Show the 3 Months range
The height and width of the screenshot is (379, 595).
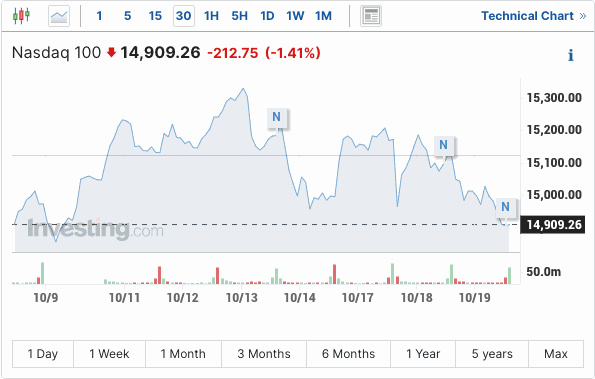[x=264, y=354]
